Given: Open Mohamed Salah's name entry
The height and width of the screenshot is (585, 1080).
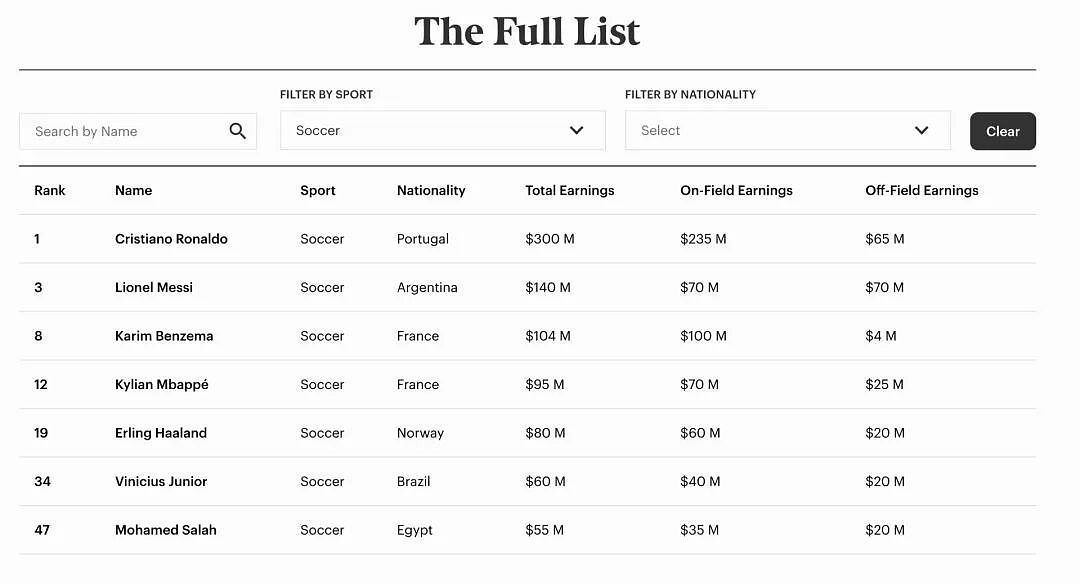Looking at the screenshot, I should coord(166,530).
